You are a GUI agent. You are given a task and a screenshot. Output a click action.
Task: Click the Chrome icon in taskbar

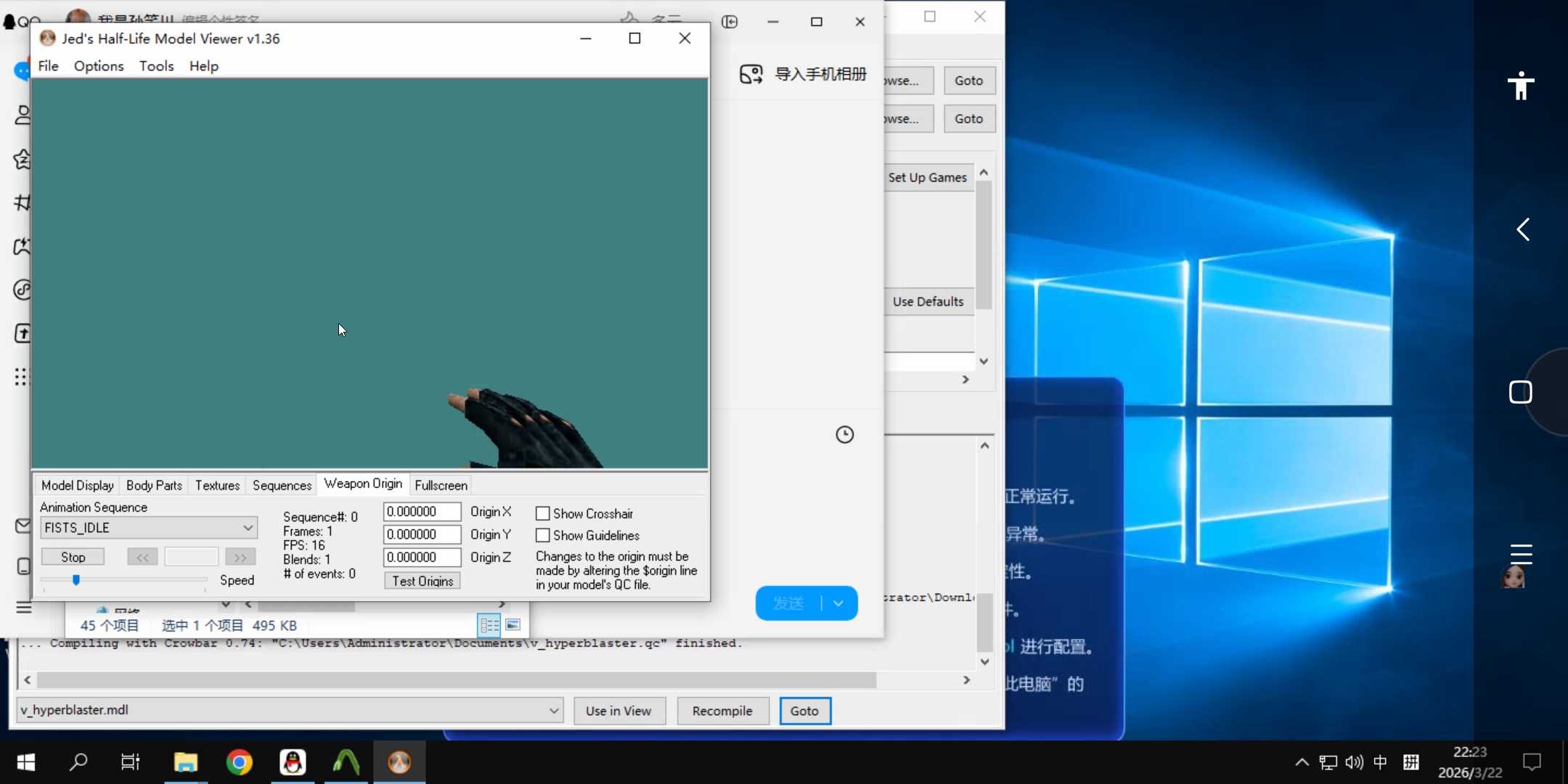point(239,762)
